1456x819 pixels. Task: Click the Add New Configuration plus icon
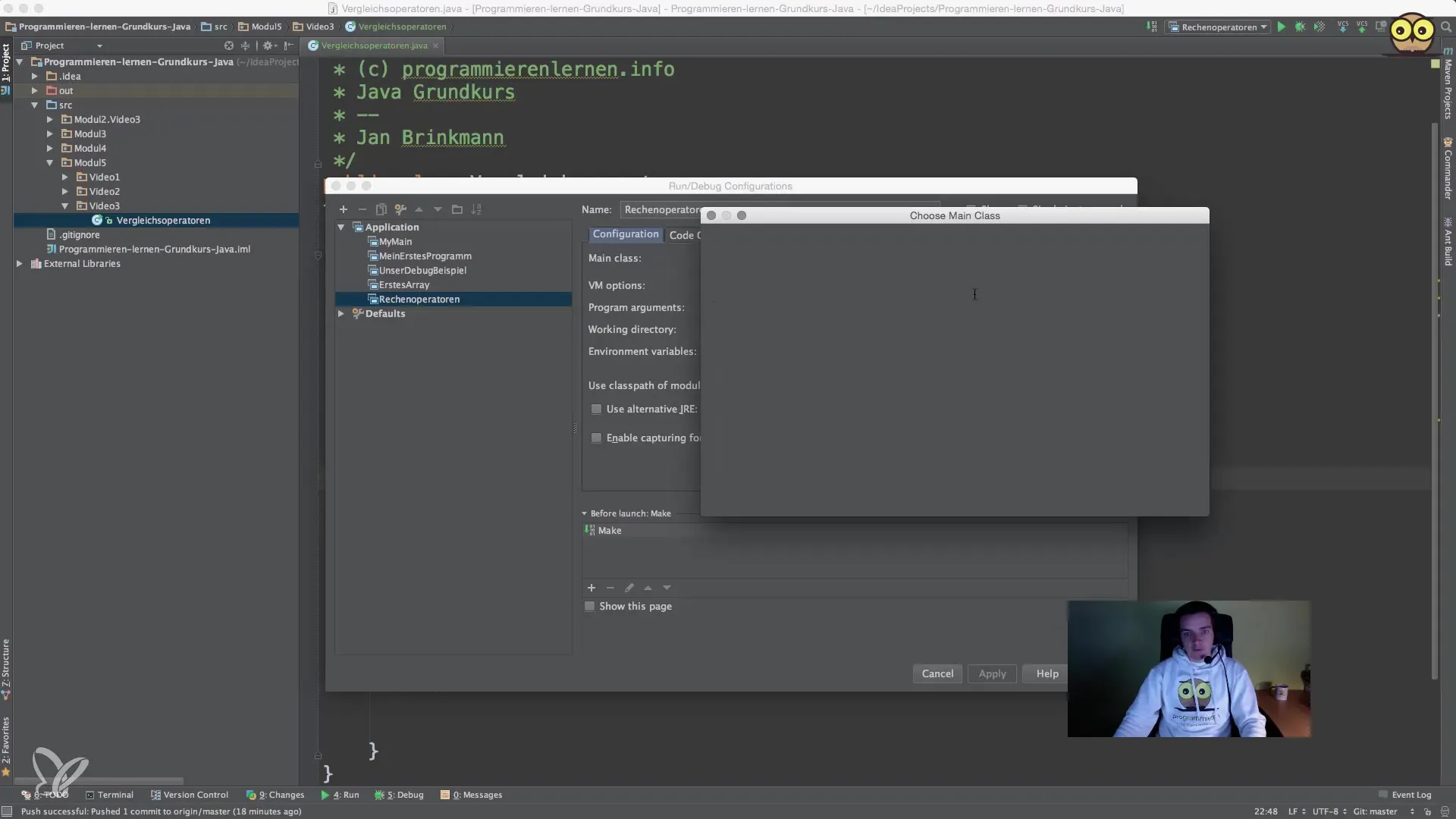point(343,209)
